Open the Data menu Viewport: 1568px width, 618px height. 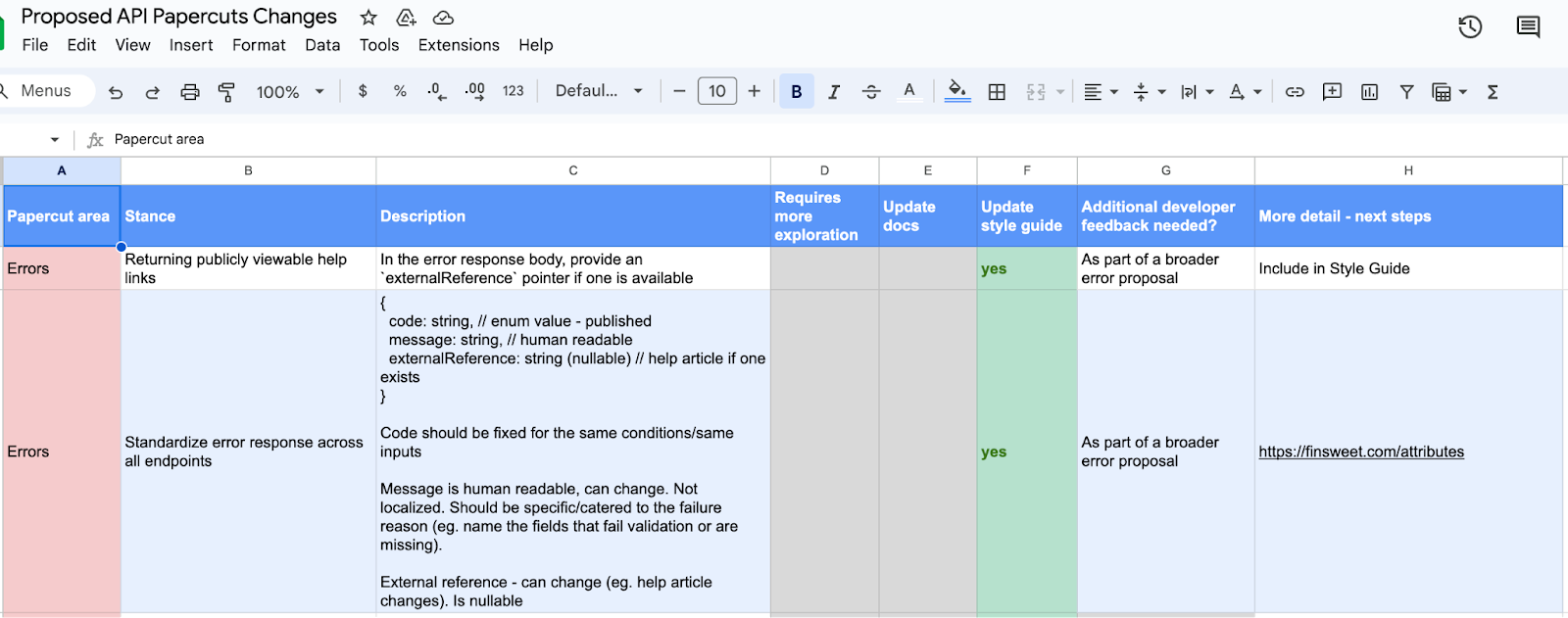click(x=322, y=45)
